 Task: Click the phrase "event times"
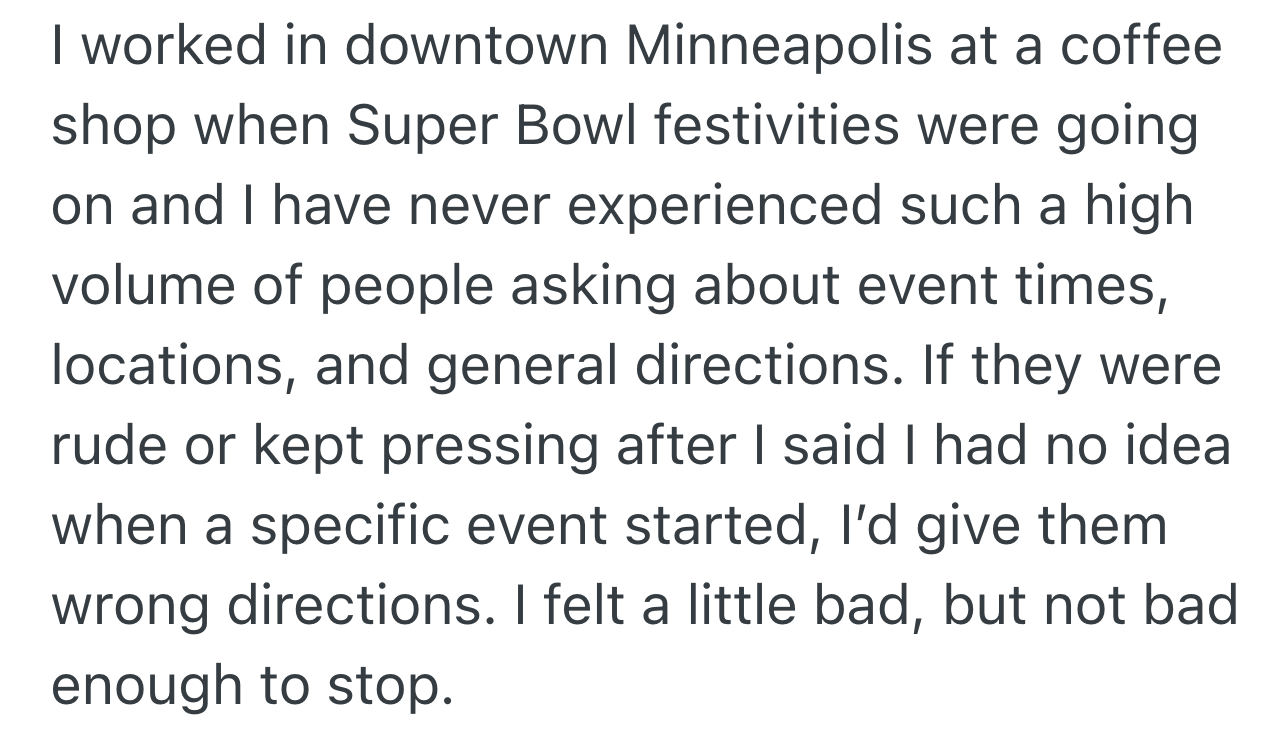pyautogui.click(x=1011, y=287)
